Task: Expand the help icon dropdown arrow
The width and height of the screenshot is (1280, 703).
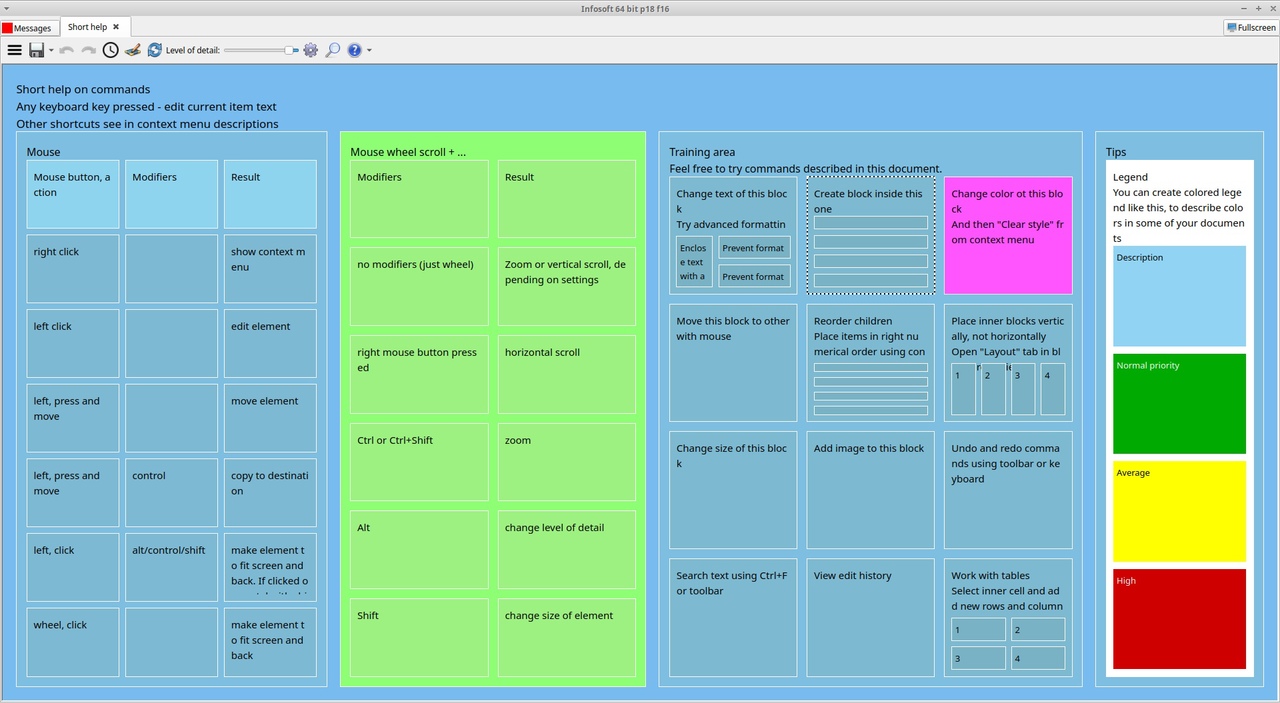Action: 369,51
